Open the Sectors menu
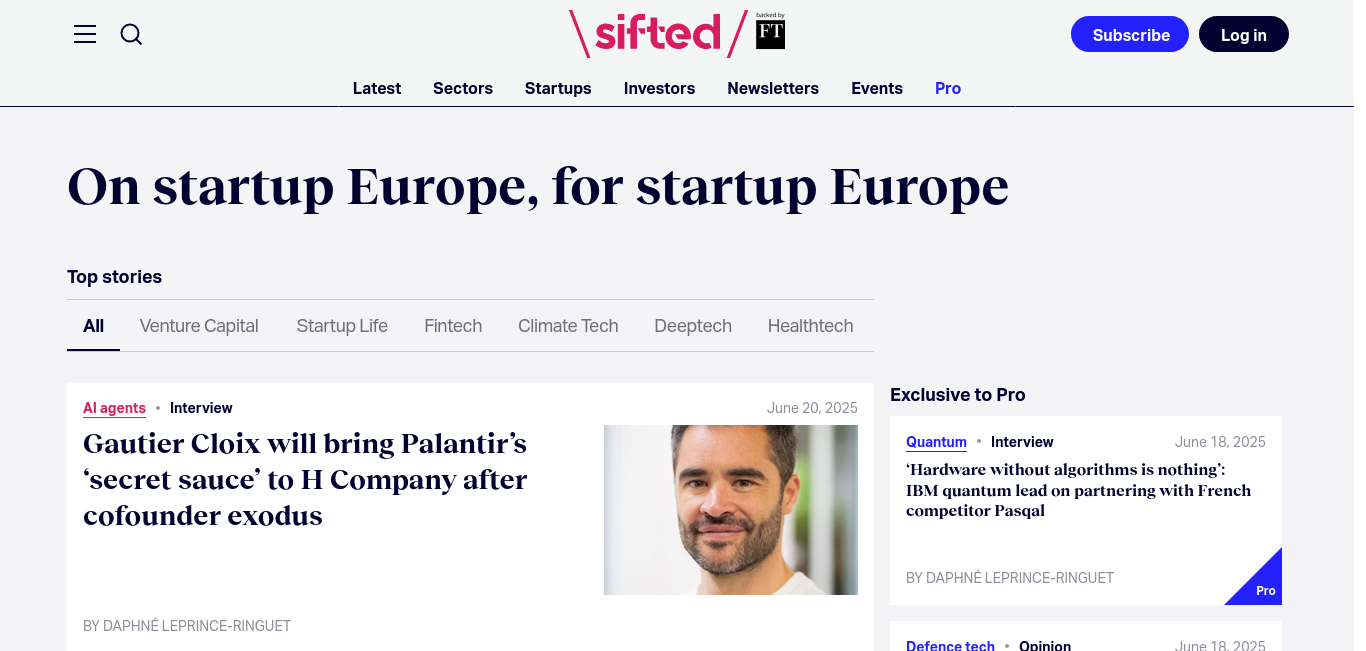 coord(463,88)
